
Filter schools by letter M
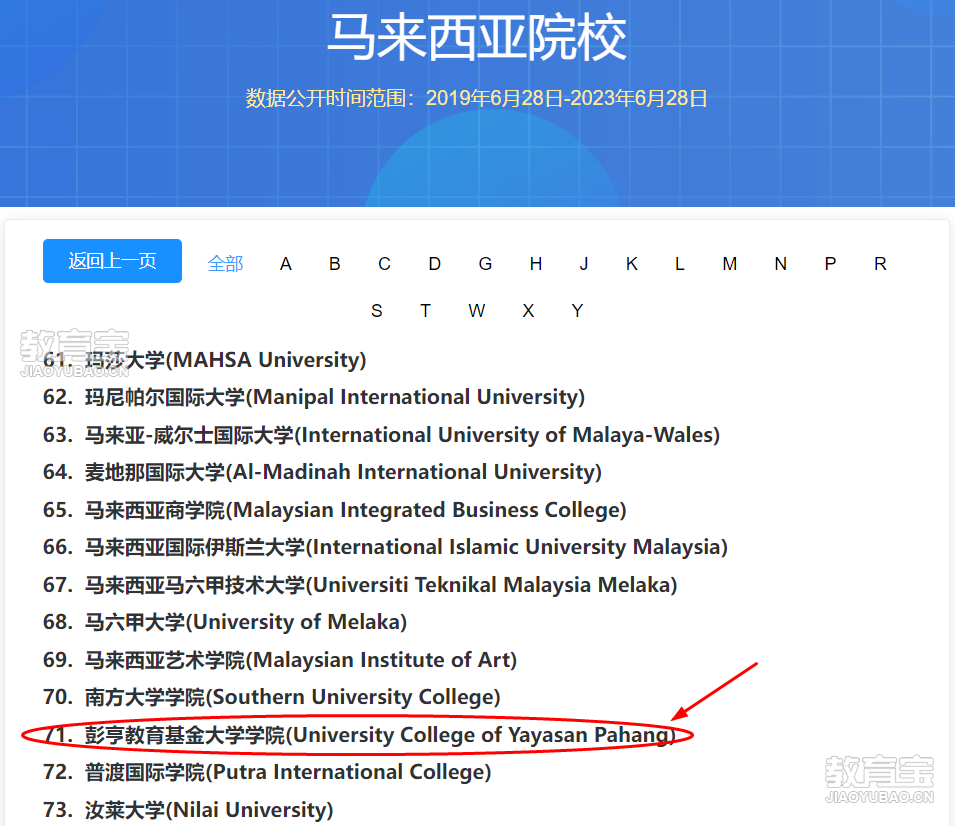[x=730, y=264]
